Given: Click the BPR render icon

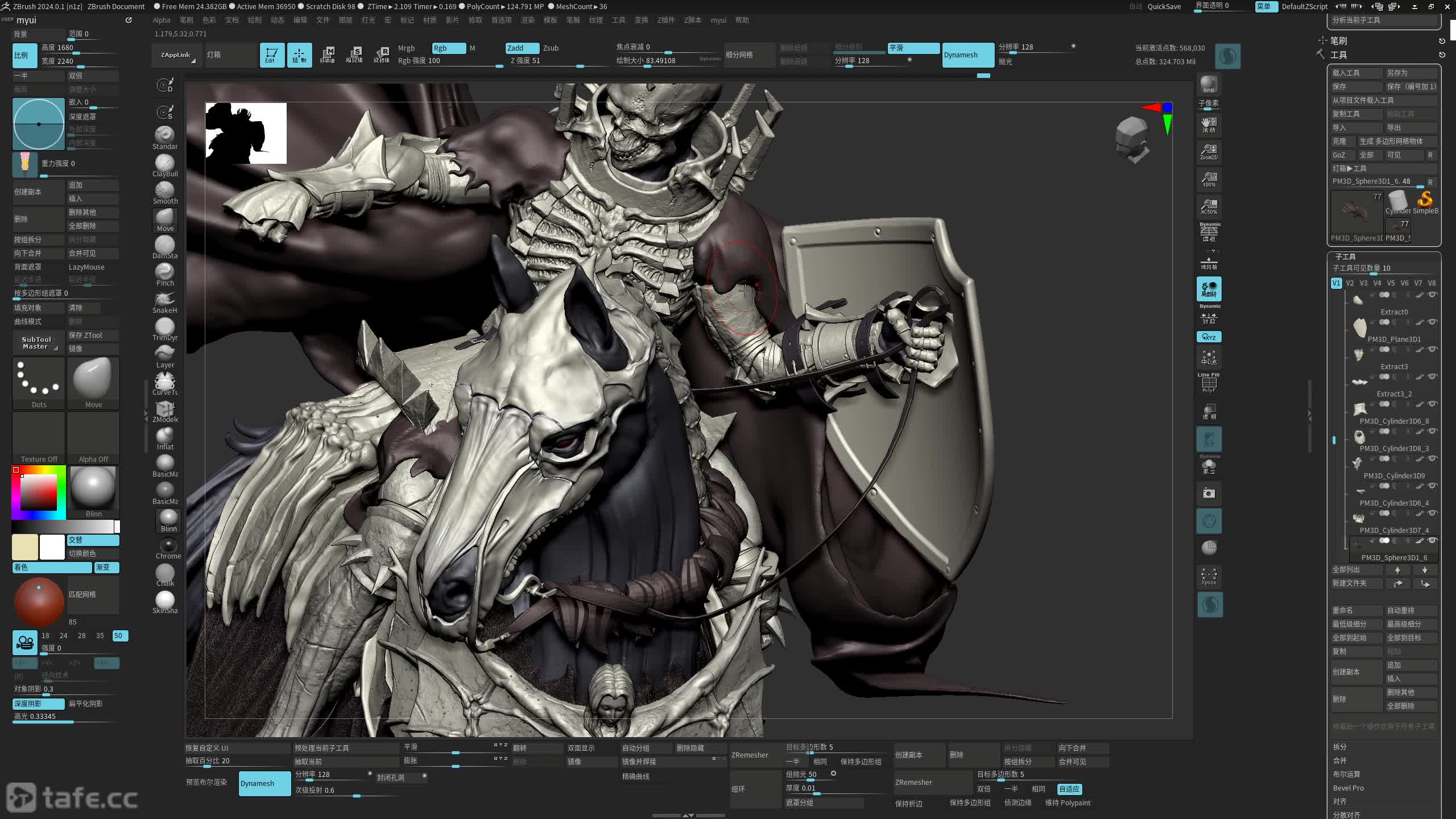Looking at the screenshot, I should coord(1209,84).
